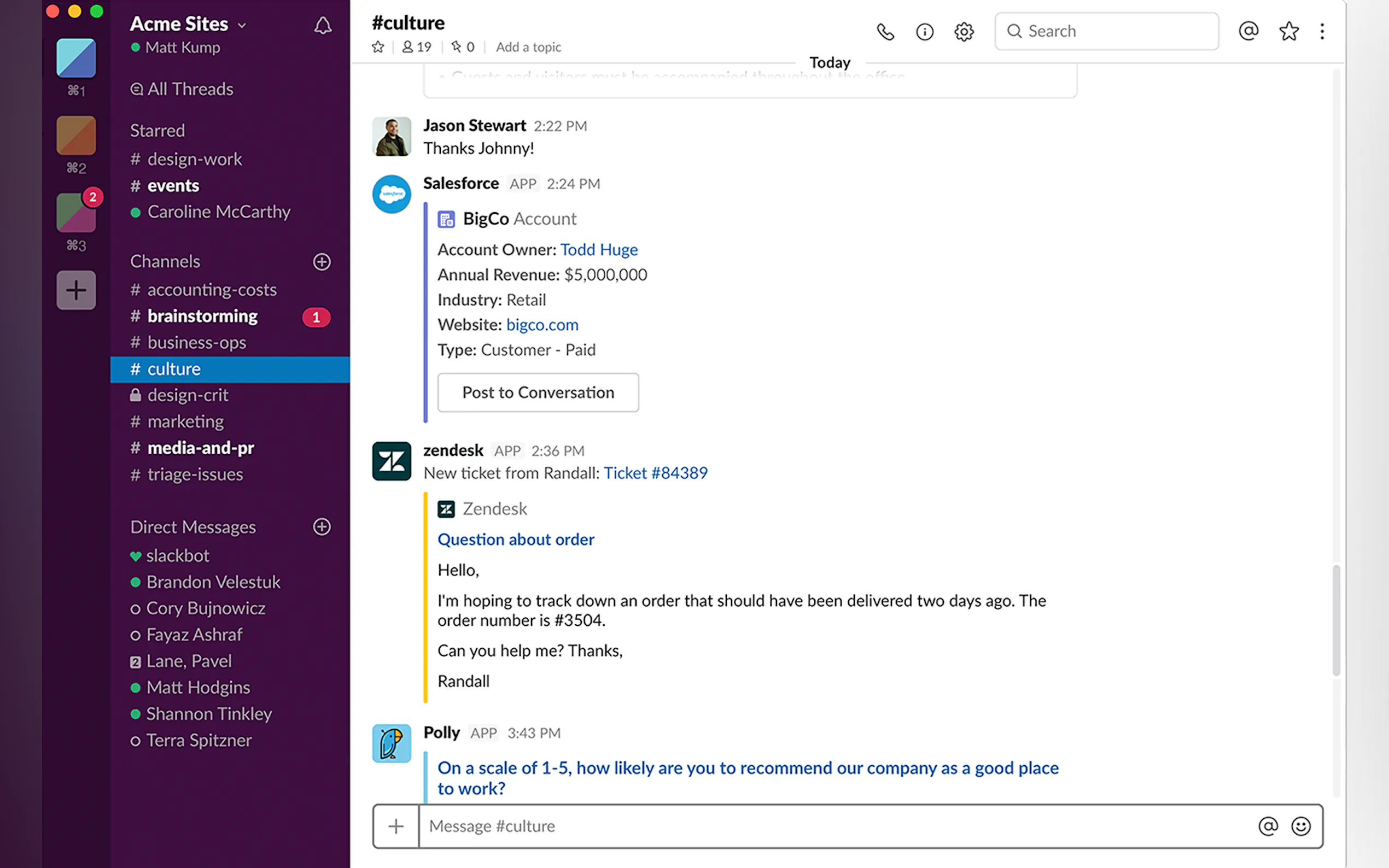Open the more actions vertical dots menu
Screen dimensions: 1389x868
tap(1322, 31)
